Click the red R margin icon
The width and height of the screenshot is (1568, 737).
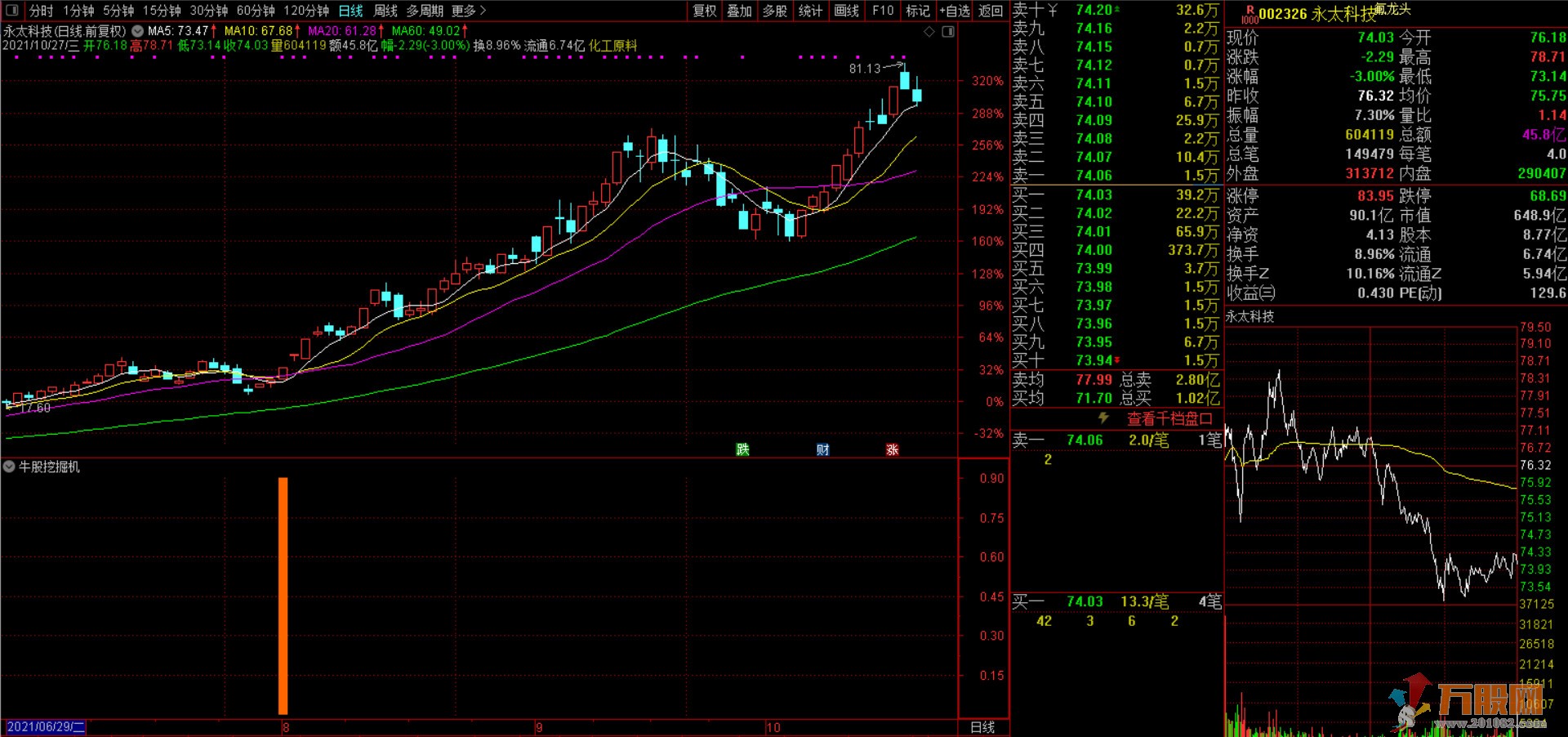[x=1249, y=14]
